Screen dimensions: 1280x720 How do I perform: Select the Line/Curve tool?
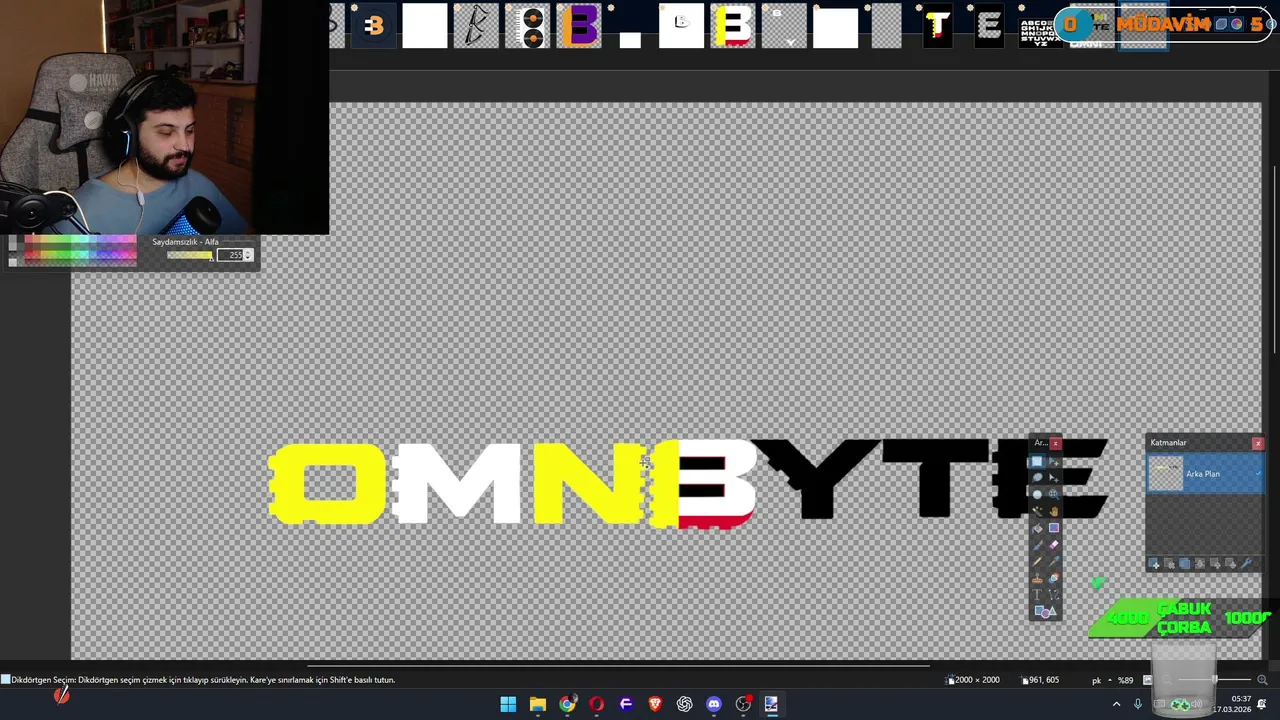coord(1054,594)
